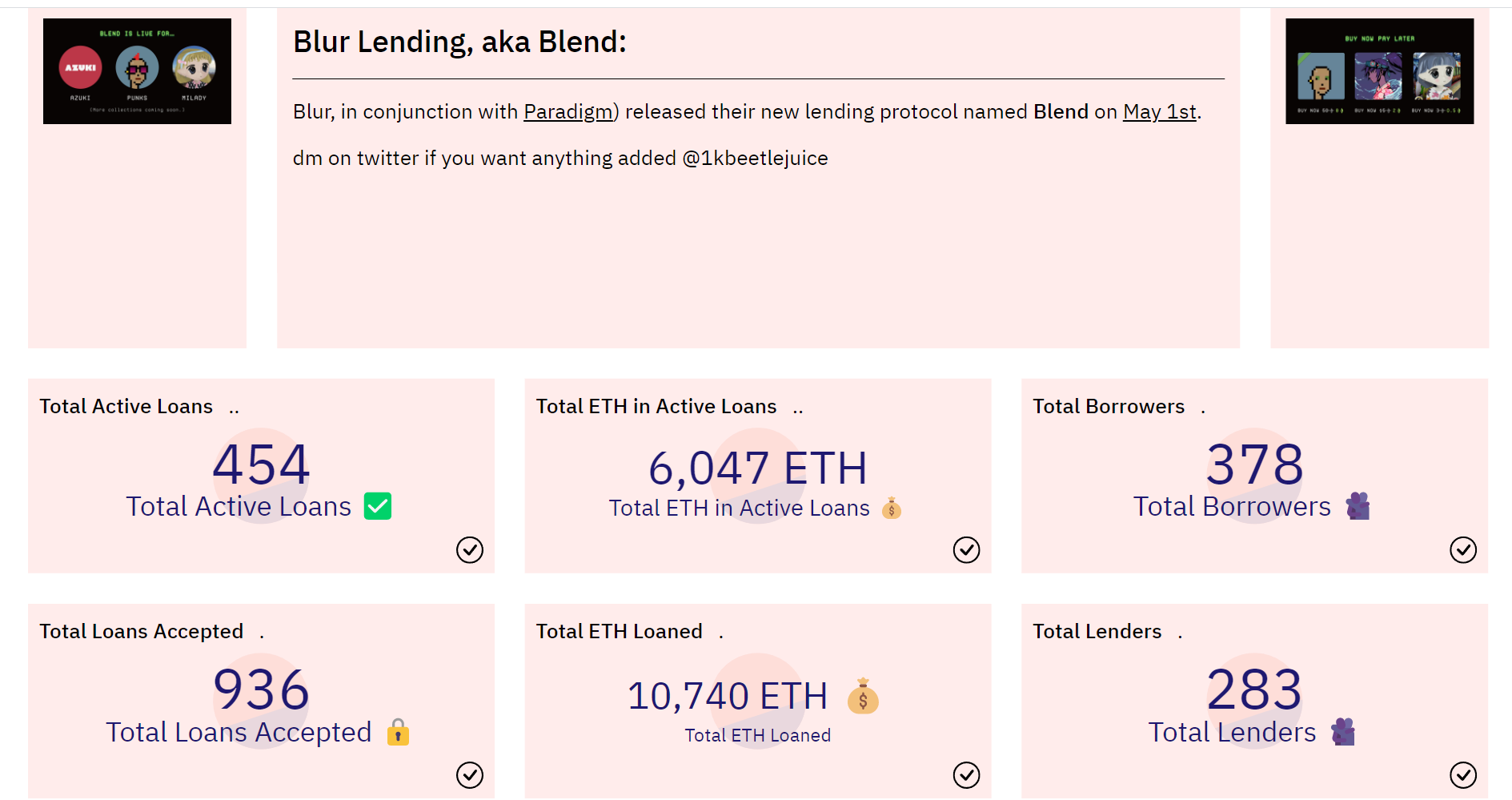This screenshot has height=800, width=1512.
Task: Click the checkmark icon in Total Loans Accepted card
Action: 470,775
